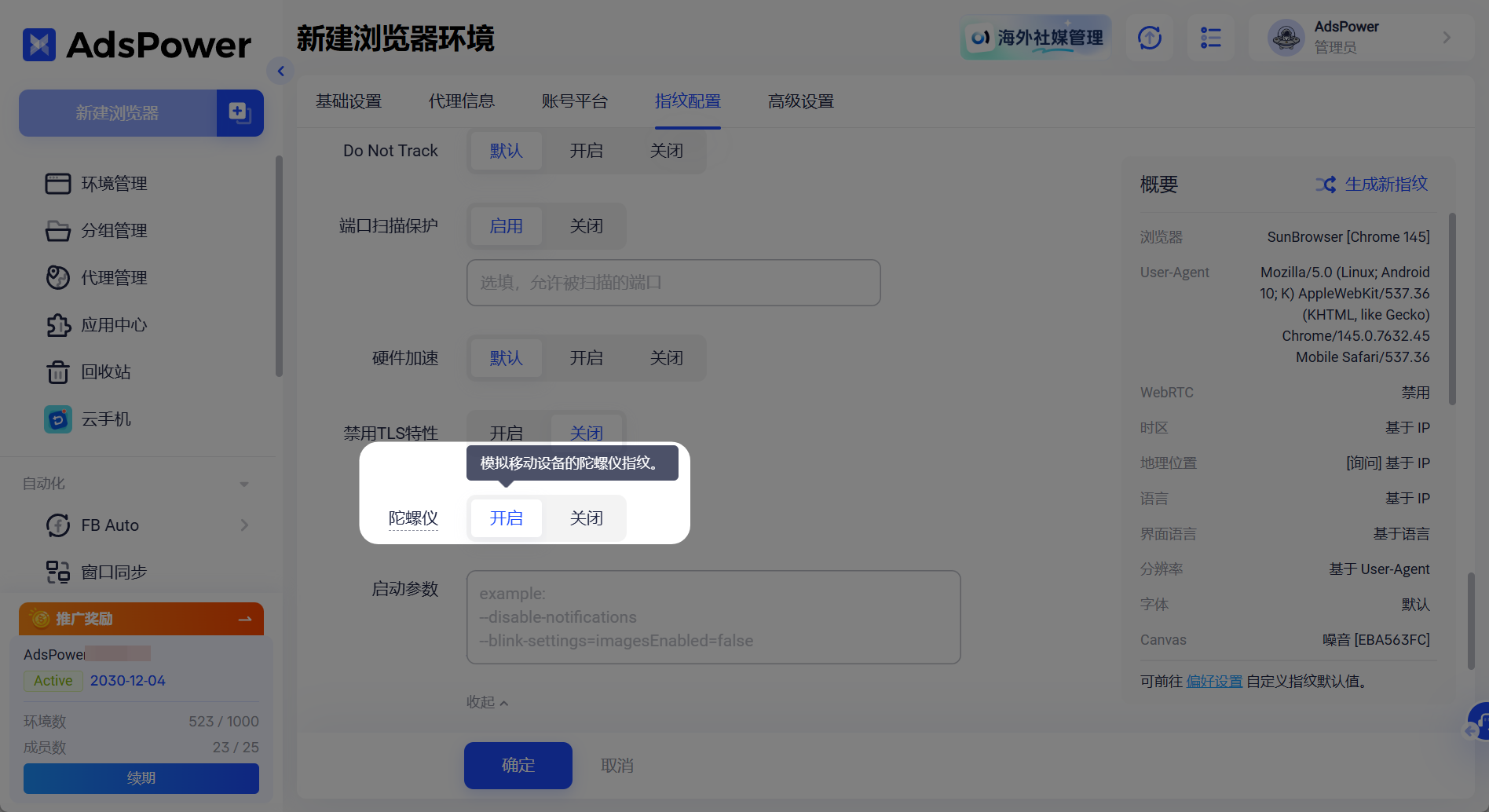Click the AdsPower user avatar

(1286, 38)
